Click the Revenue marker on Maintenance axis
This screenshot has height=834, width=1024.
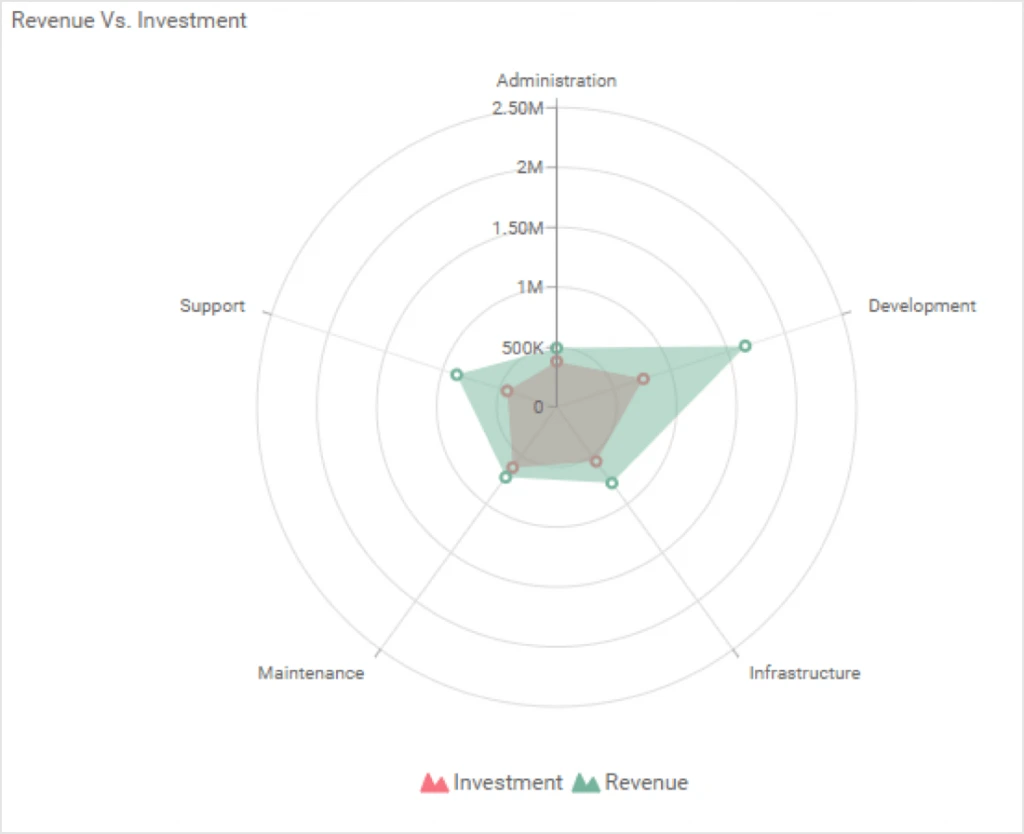[505, 478]
